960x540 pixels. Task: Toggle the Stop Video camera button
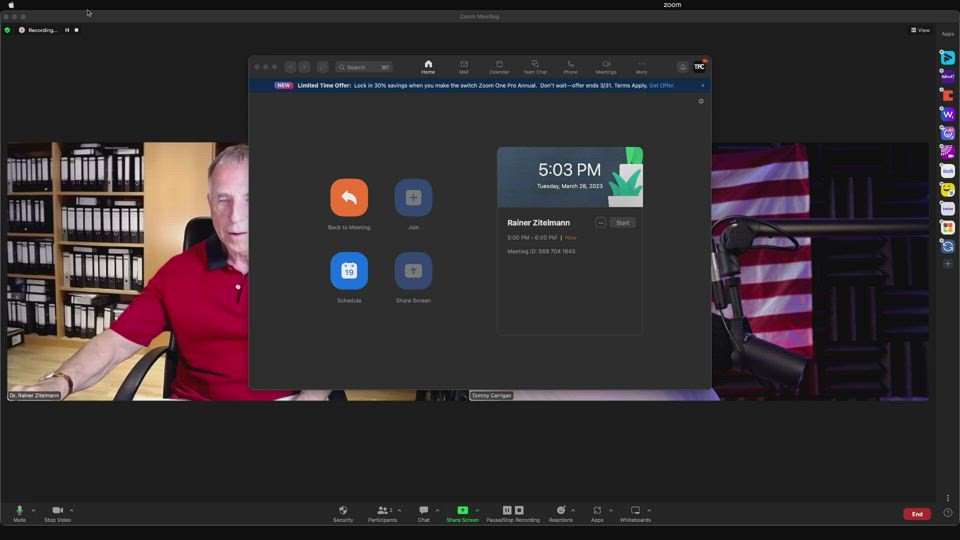pyautogui.click(x=57, y=513)
